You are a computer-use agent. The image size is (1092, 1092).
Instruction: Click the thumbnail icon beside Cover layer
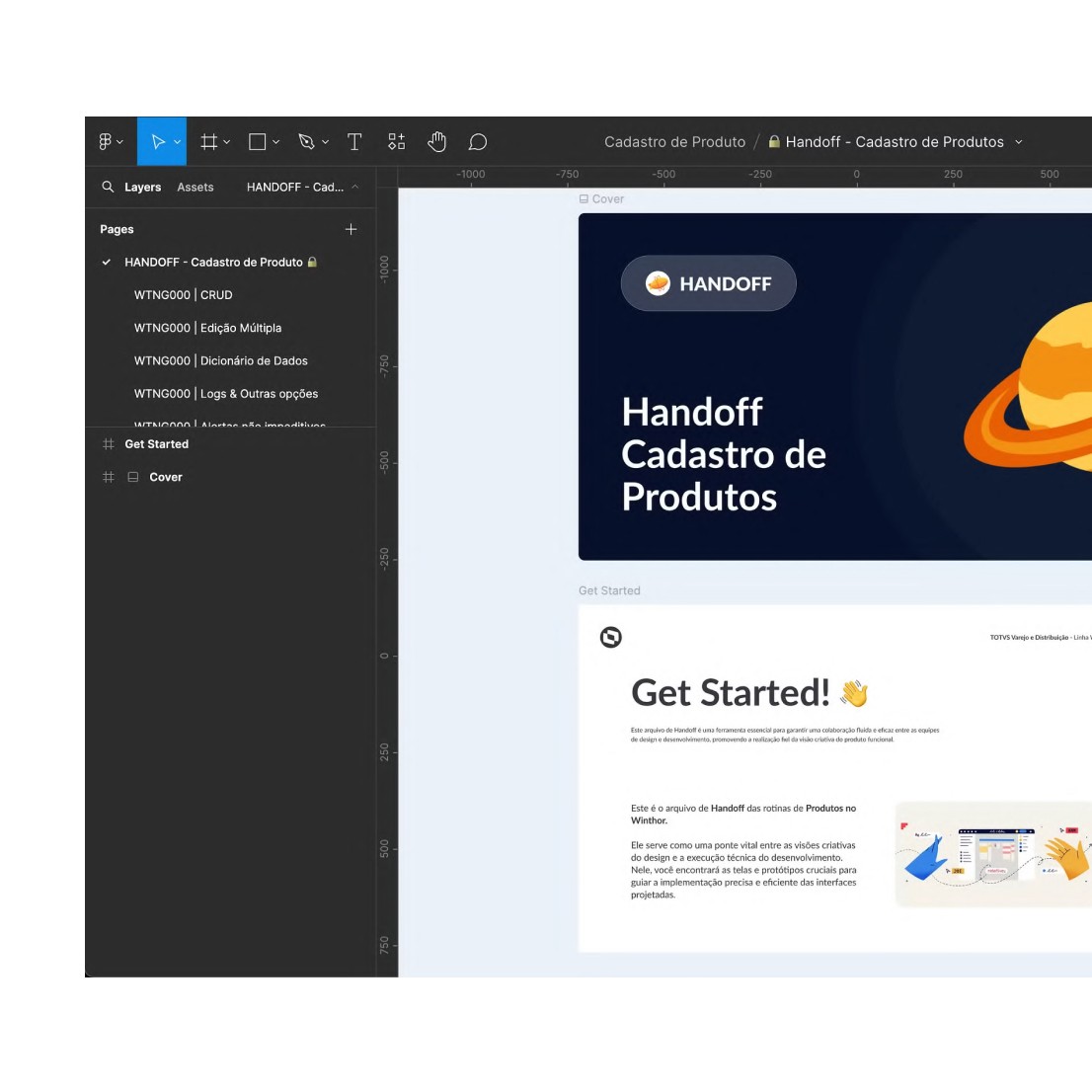tap(133, 477)
